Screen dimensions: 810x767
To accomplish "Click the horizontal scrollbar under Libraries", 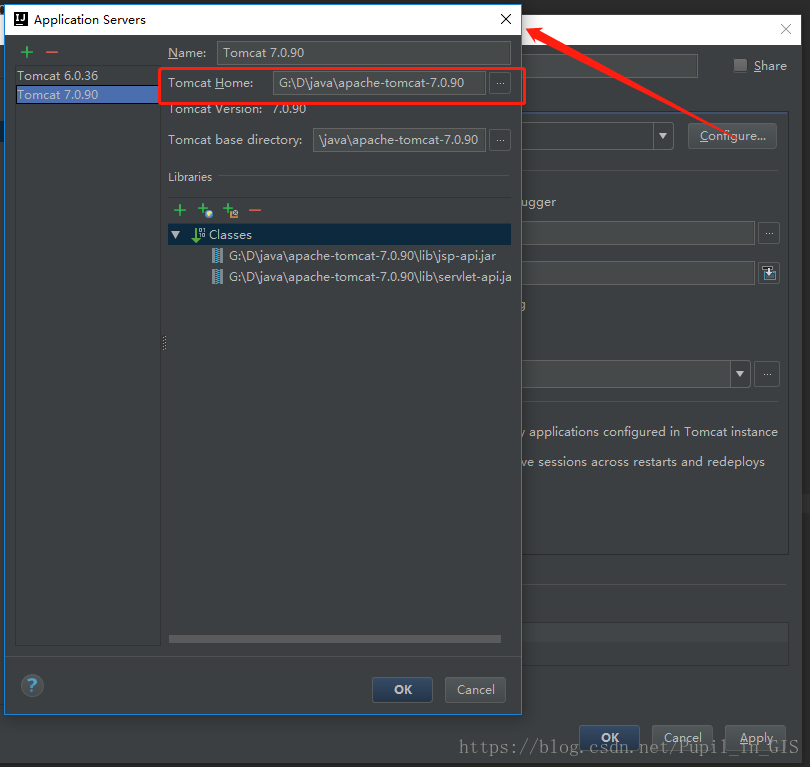I will pos(335,639).
